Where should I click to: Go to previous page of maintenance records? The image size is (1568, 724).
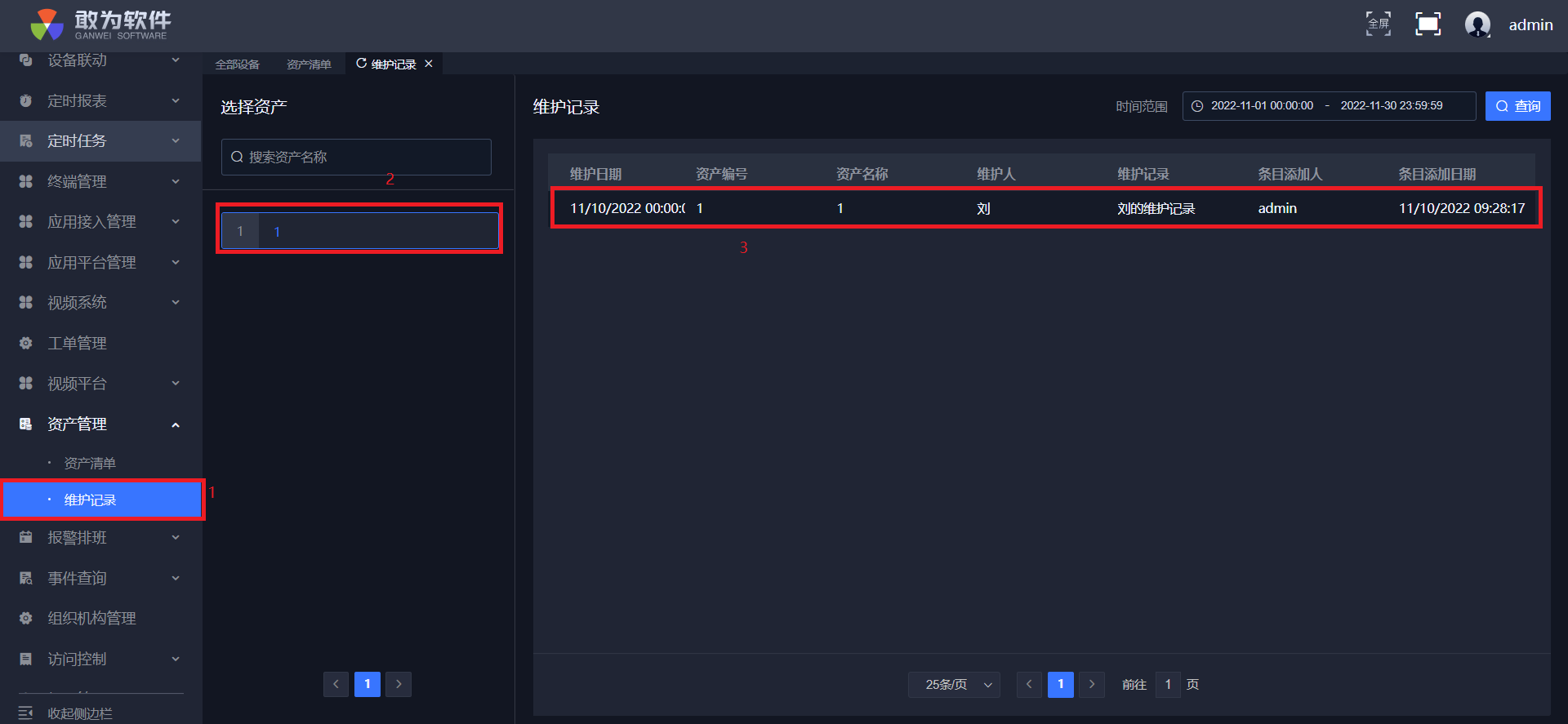tap(1029, 685)
